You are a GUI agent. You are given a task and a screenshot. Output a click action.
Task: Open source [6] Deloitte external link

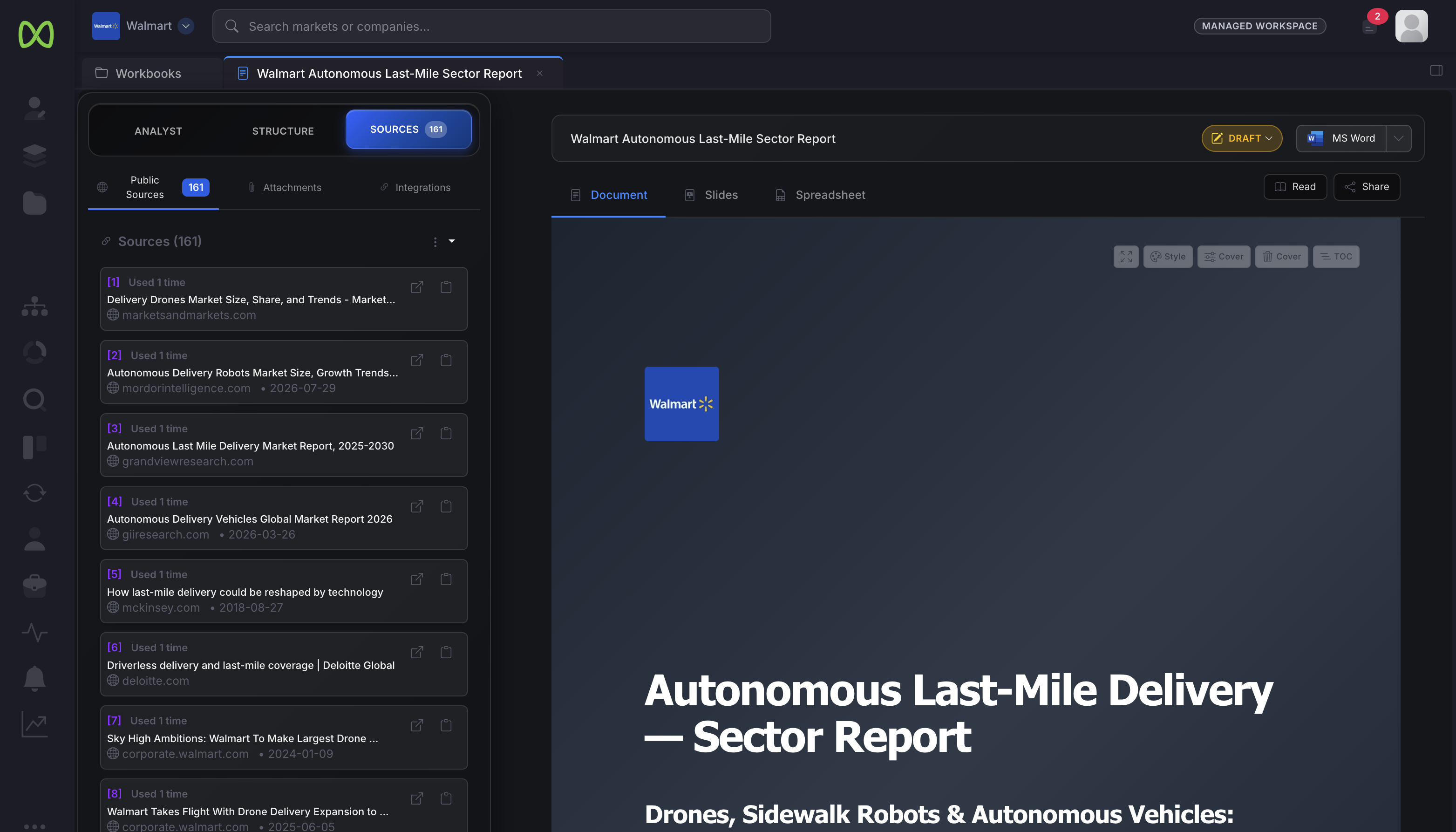coord(417,652)
